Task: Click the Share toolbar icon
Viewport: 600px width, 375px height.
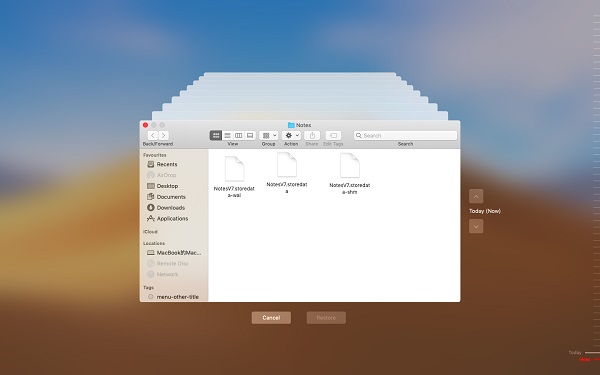Action: [312, 135]
